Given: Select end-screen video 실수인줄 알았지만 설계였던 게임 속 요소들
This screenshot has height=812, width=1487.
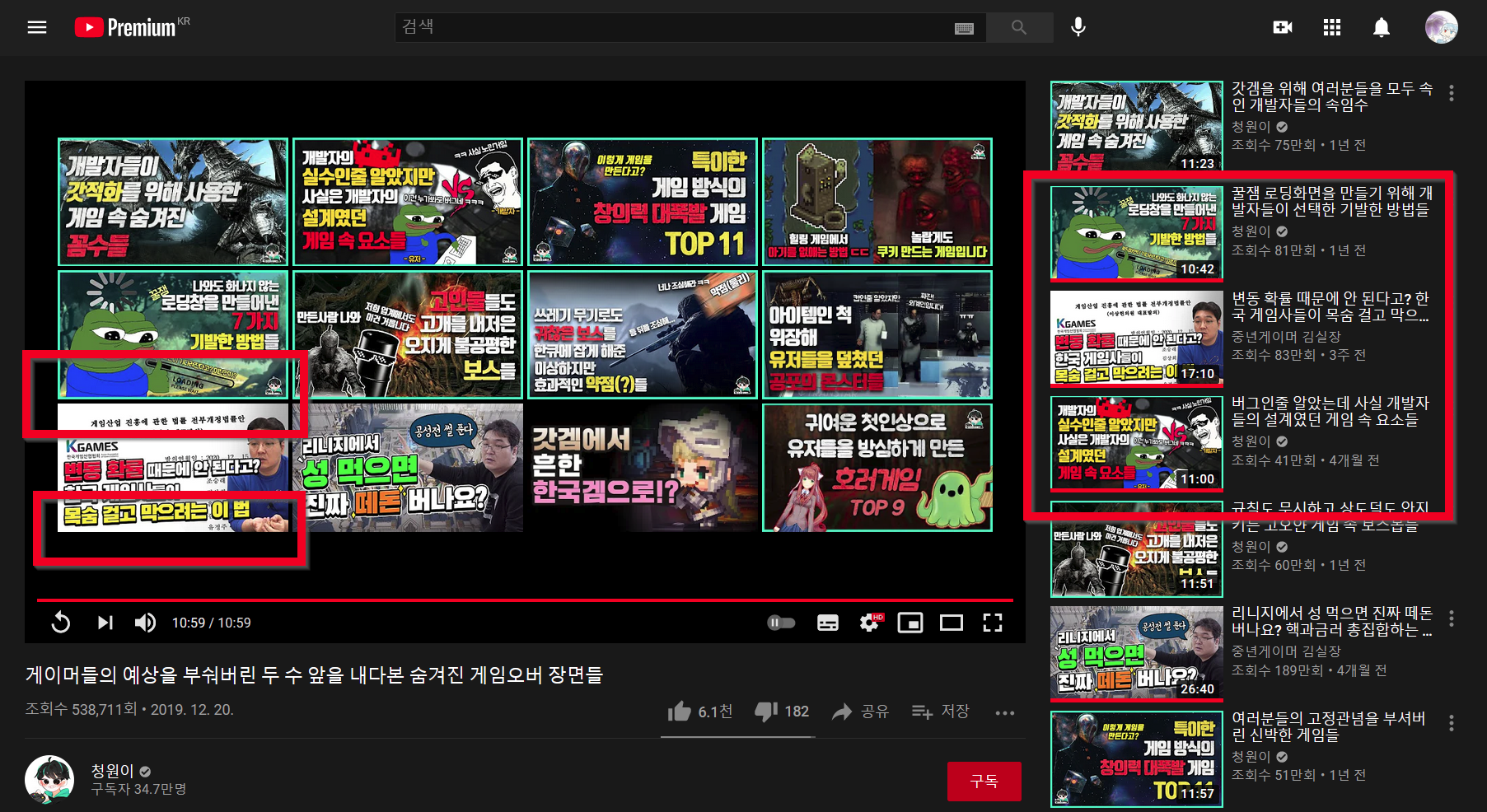Looking at the screenshot, I should click(408, 202).
